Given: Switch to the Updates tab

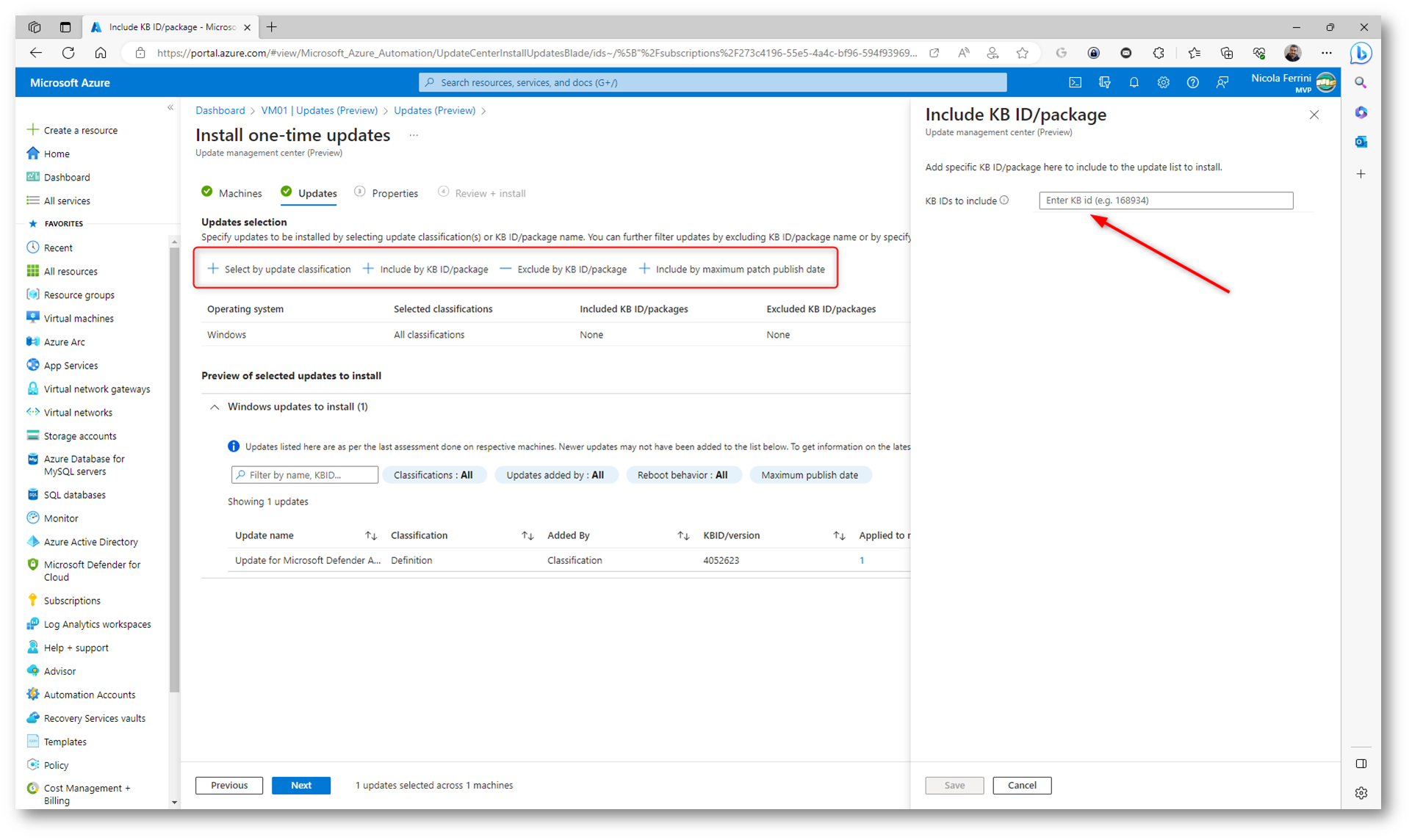Looking at the screenshot, I should click(x=309, y=193).
